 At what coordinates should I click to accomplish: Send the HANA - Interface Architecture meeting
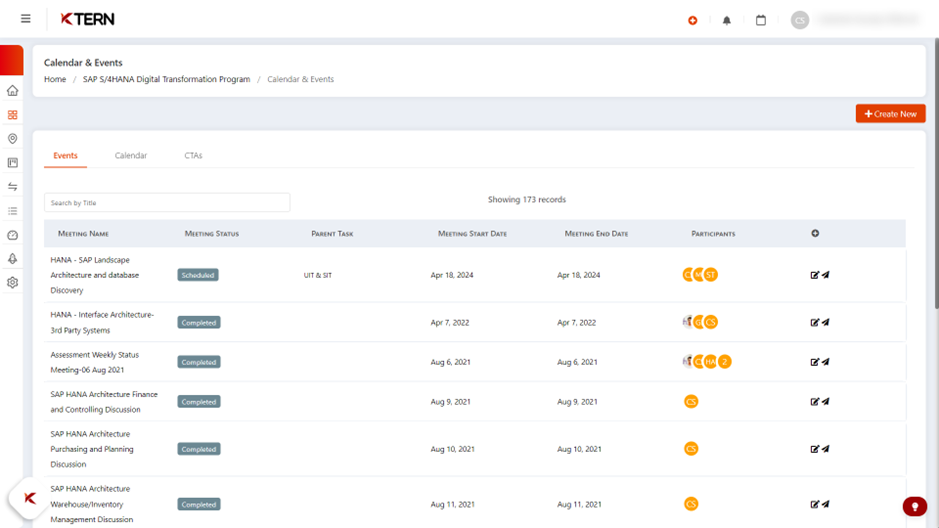tap(825, 322)
